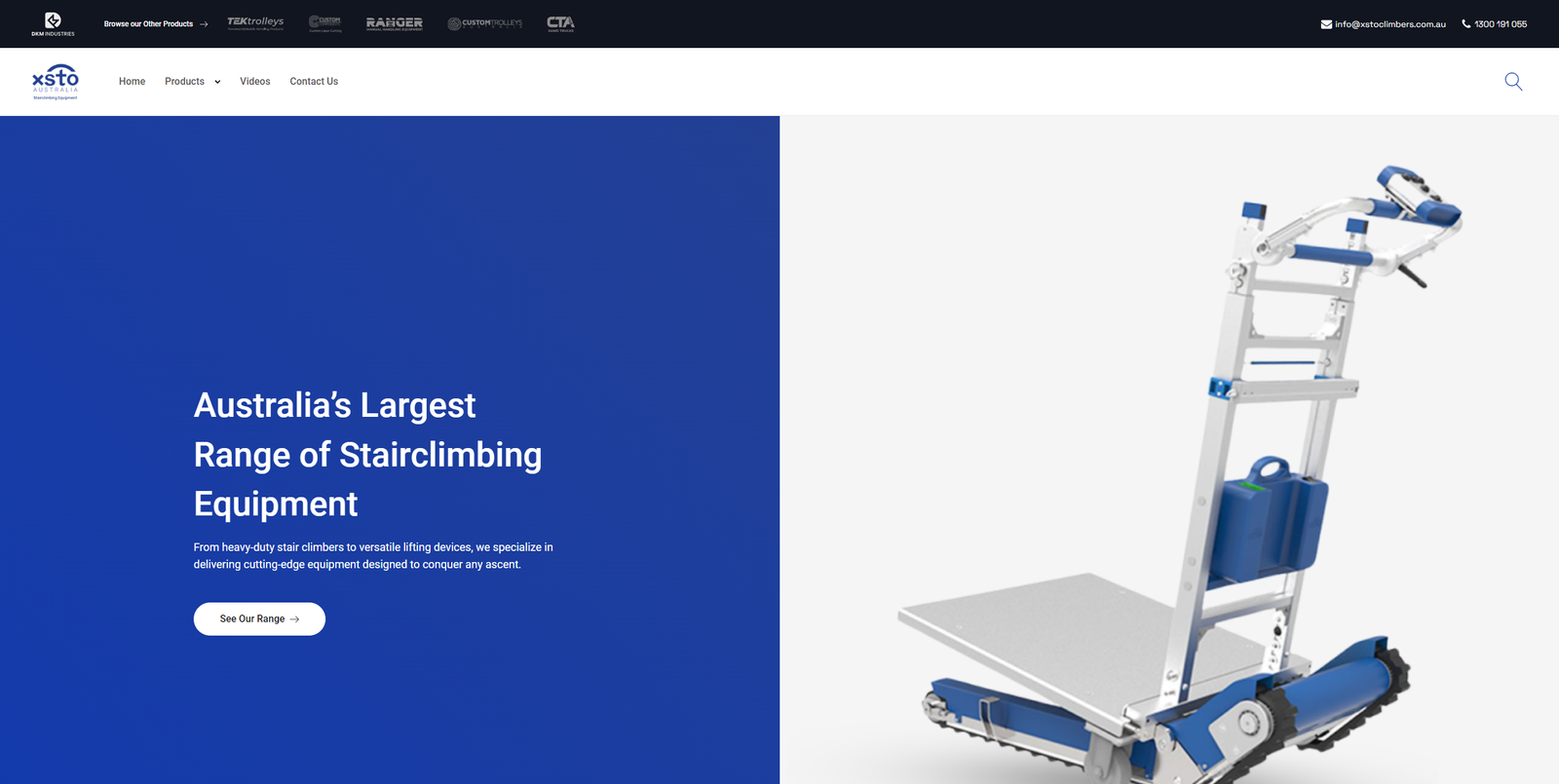
Task: Open the Videos page
Action: (255, 82)
